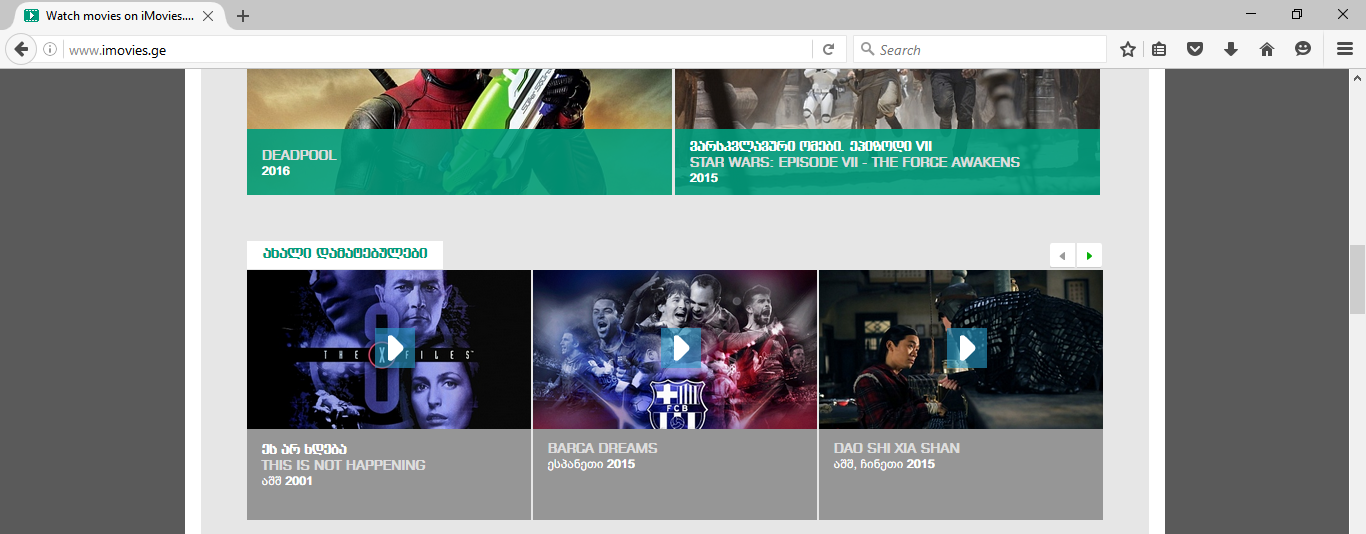
Task: Show next newly added movies green arrow
Action: [1089, 255]
